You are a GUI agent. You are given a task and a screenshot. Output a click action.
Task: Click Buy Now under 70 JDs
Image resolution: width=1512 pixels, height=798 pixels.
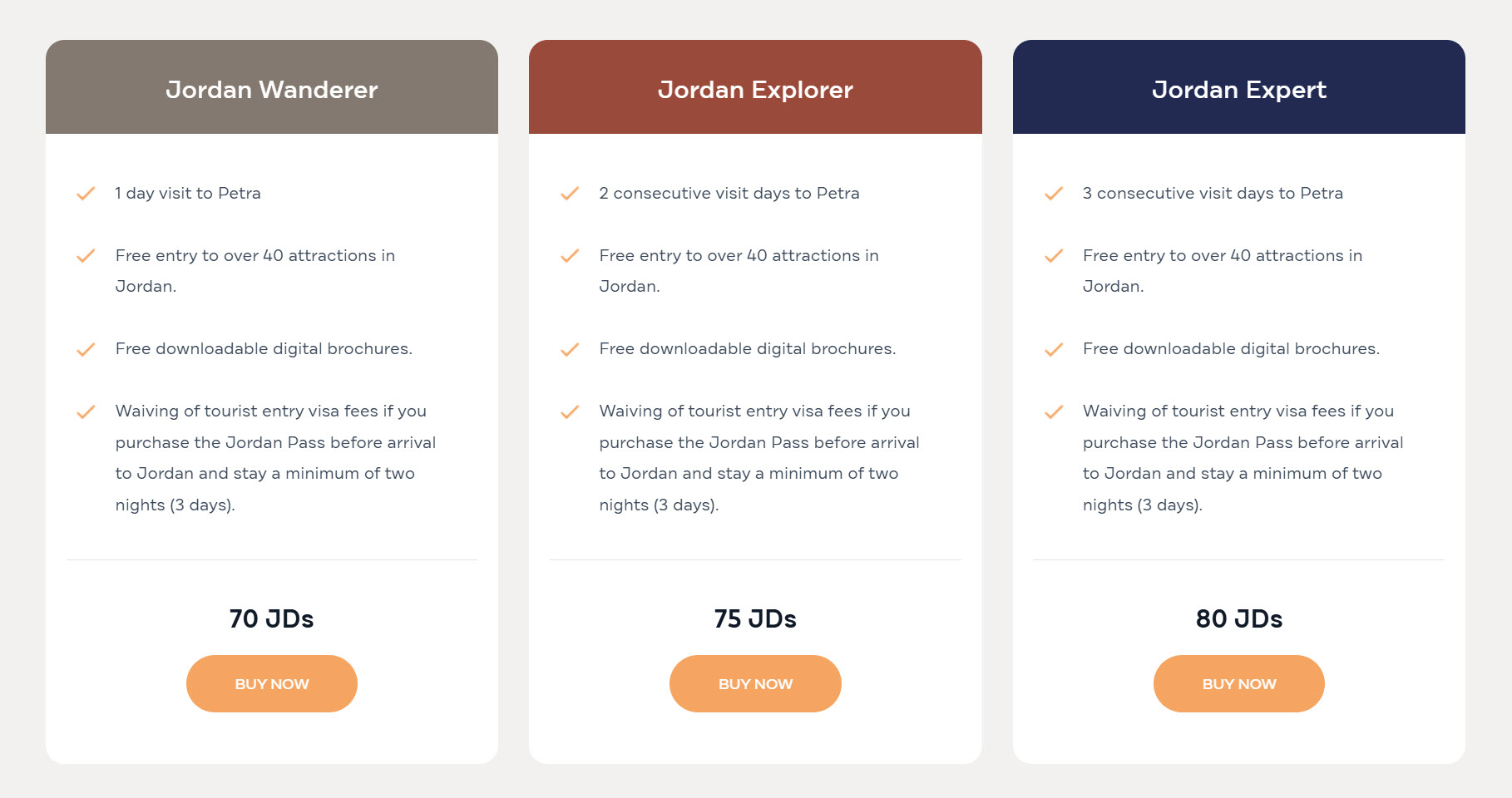pyautogui.click(x=272, y=683)
